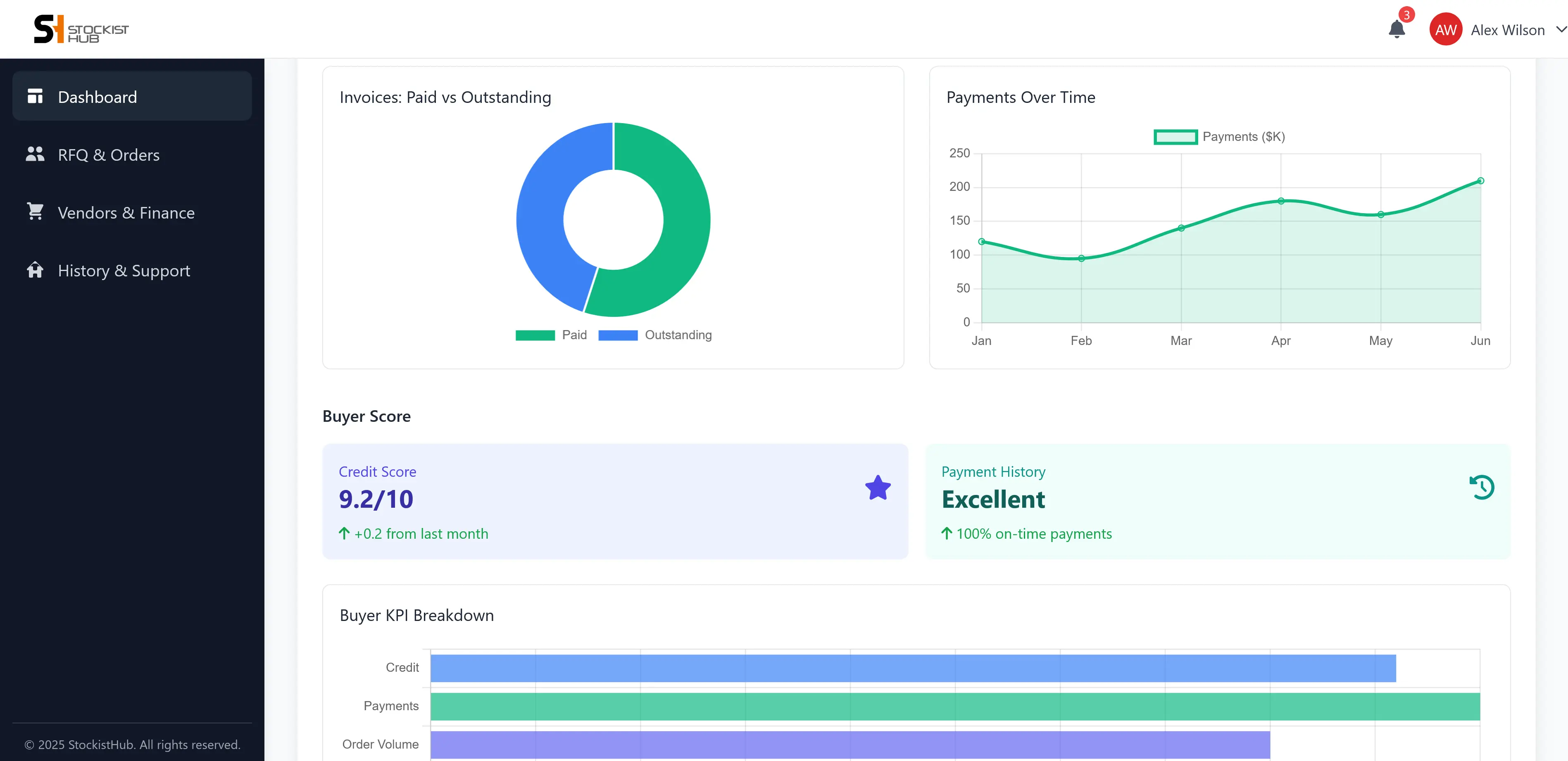
Task: Click the Order Volume axis label
Action: [x=380, y=744]
